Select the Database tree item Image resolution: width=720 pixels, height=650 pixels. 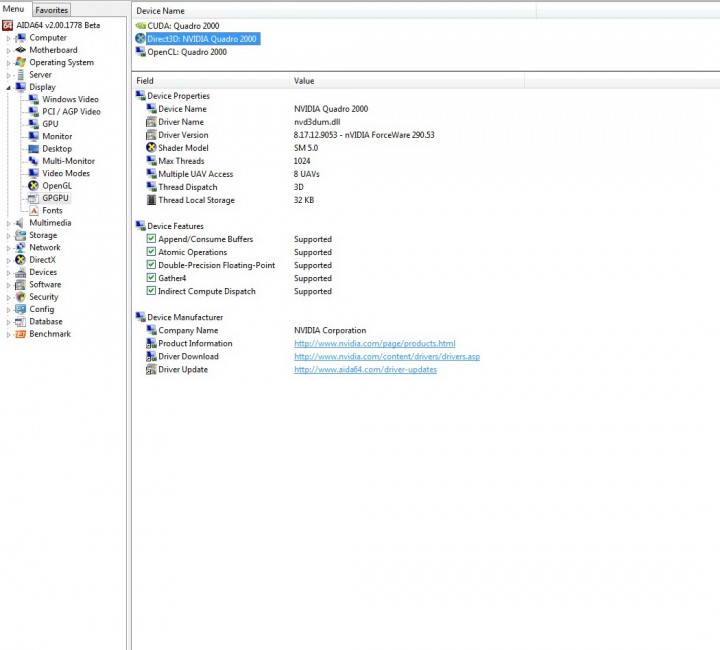pyautogui.click(x=46, y=321)
